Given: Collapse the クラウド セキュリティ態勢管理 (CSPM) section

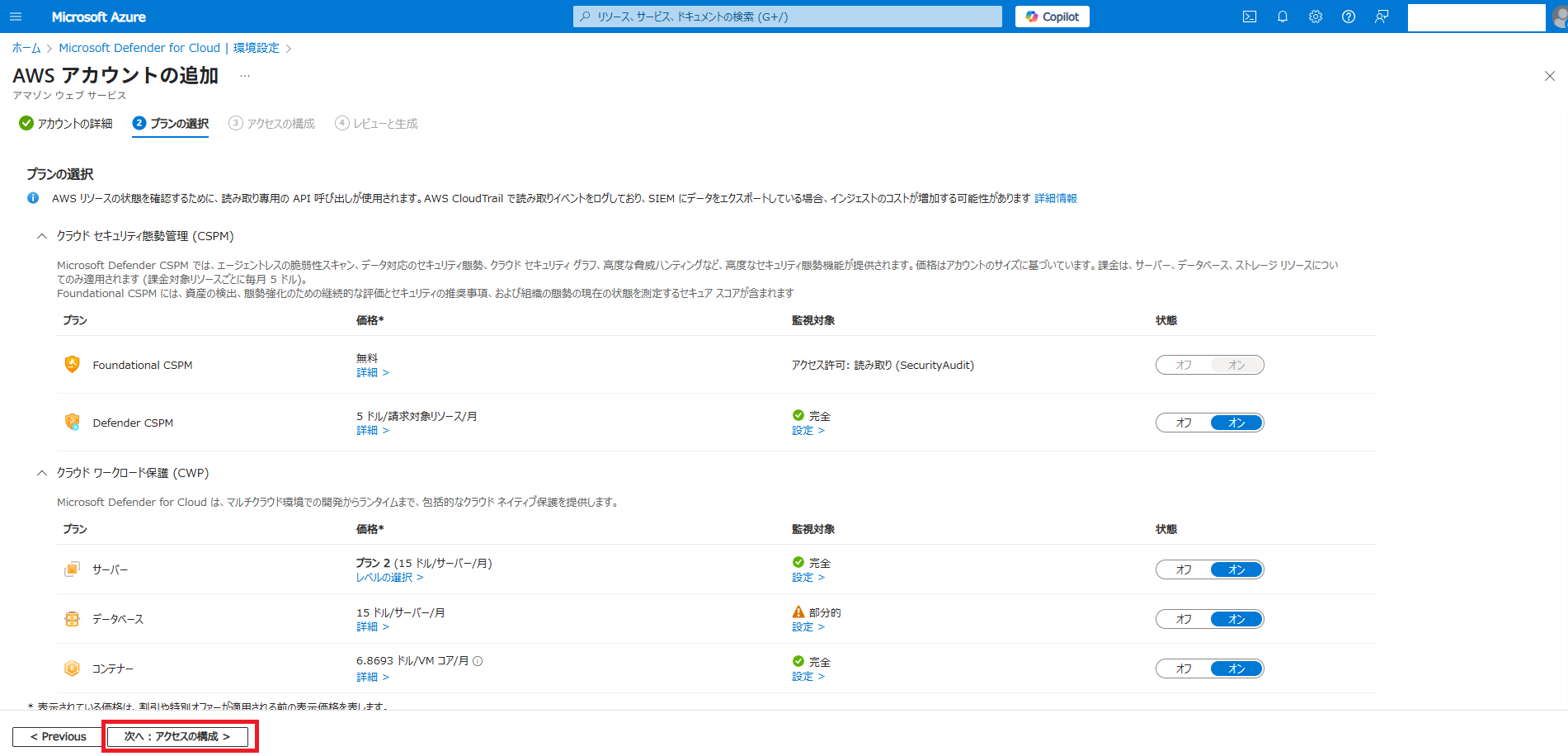Looking at the screenshot, I should [x=42, y=236].
